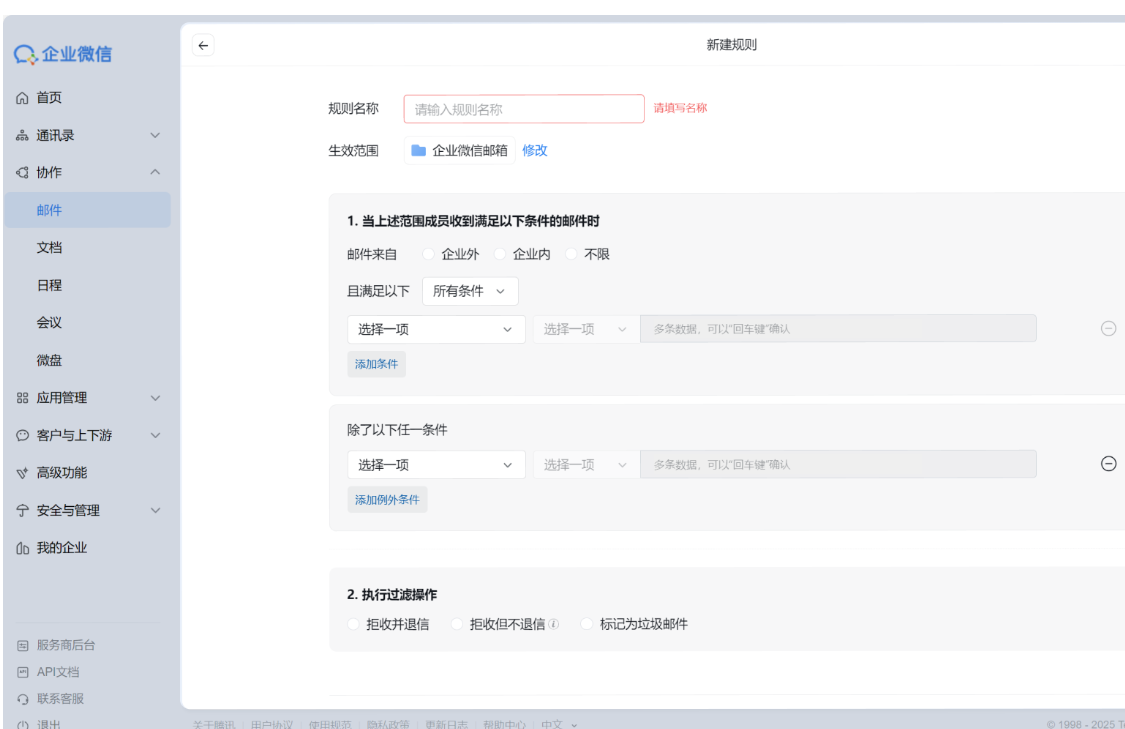The height and width of the screenshot is (729, 1125).
Task: Remove the first condition with the minus icon
Action: point(1108,328)
